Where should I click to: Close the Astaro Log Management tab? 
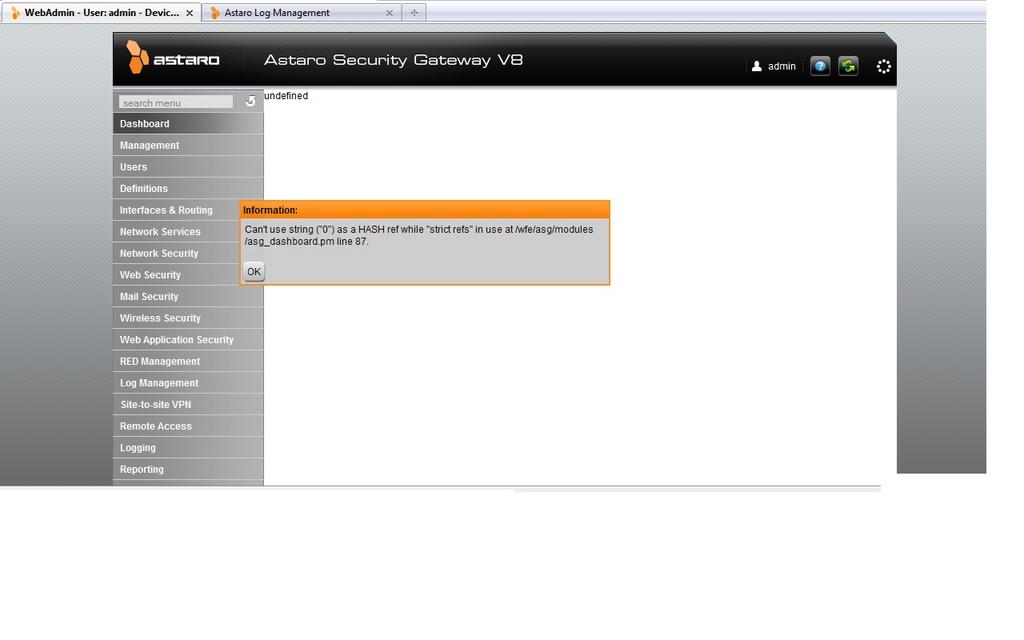pyautogui.click(x=389, y=12)
